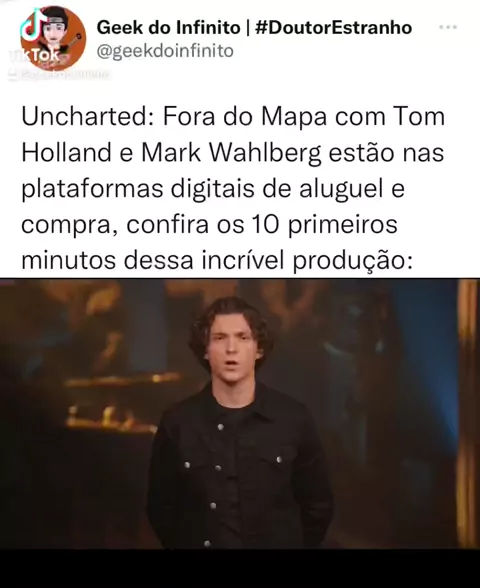Viewport: 480px width, 588px height.
Task: Open the three-dot more options menu
Action: click(x=448, y=27)
